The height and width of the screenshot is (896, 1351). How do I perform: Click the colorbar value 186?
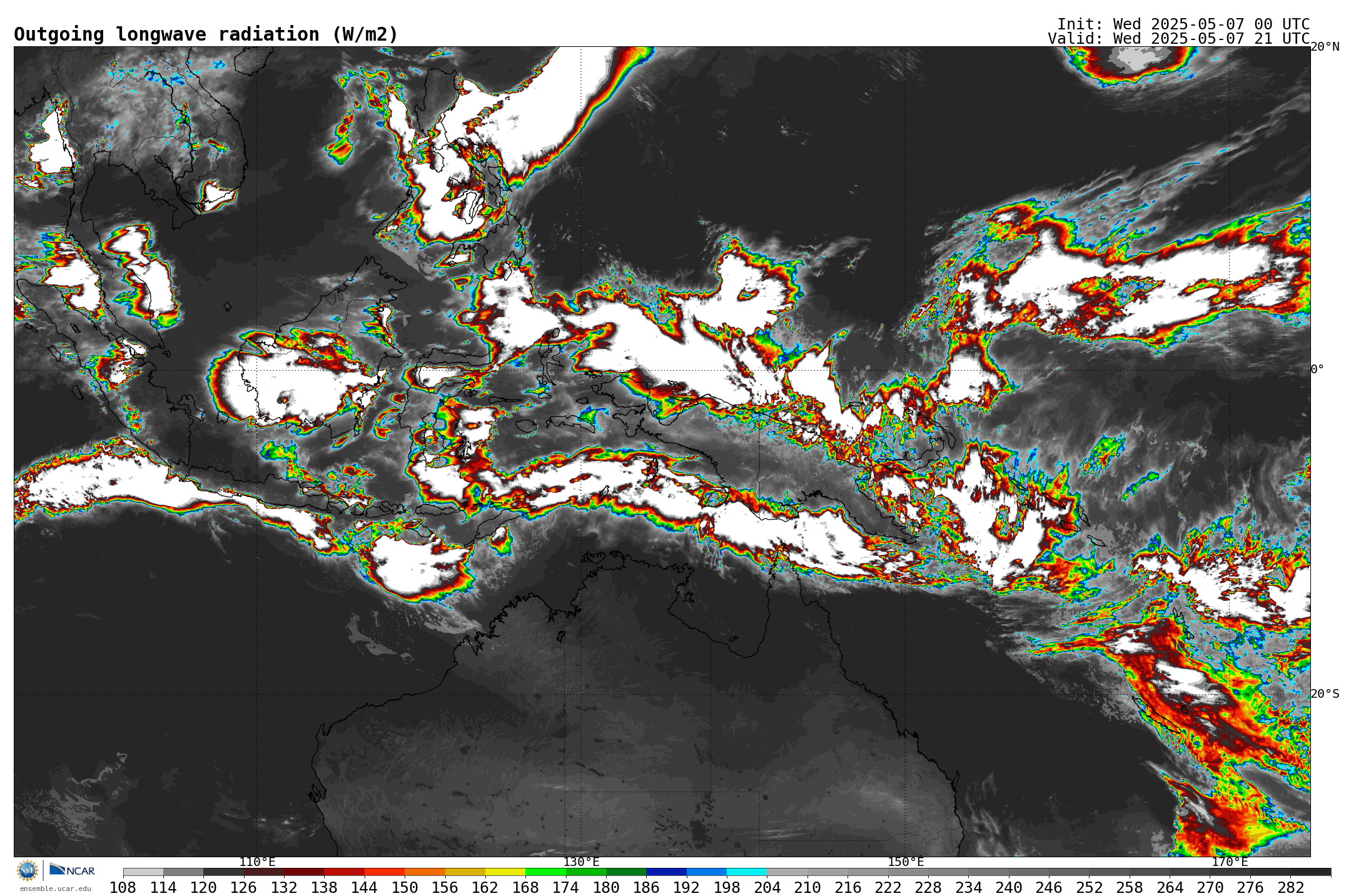pyautogui.click(x=646, y=888)
